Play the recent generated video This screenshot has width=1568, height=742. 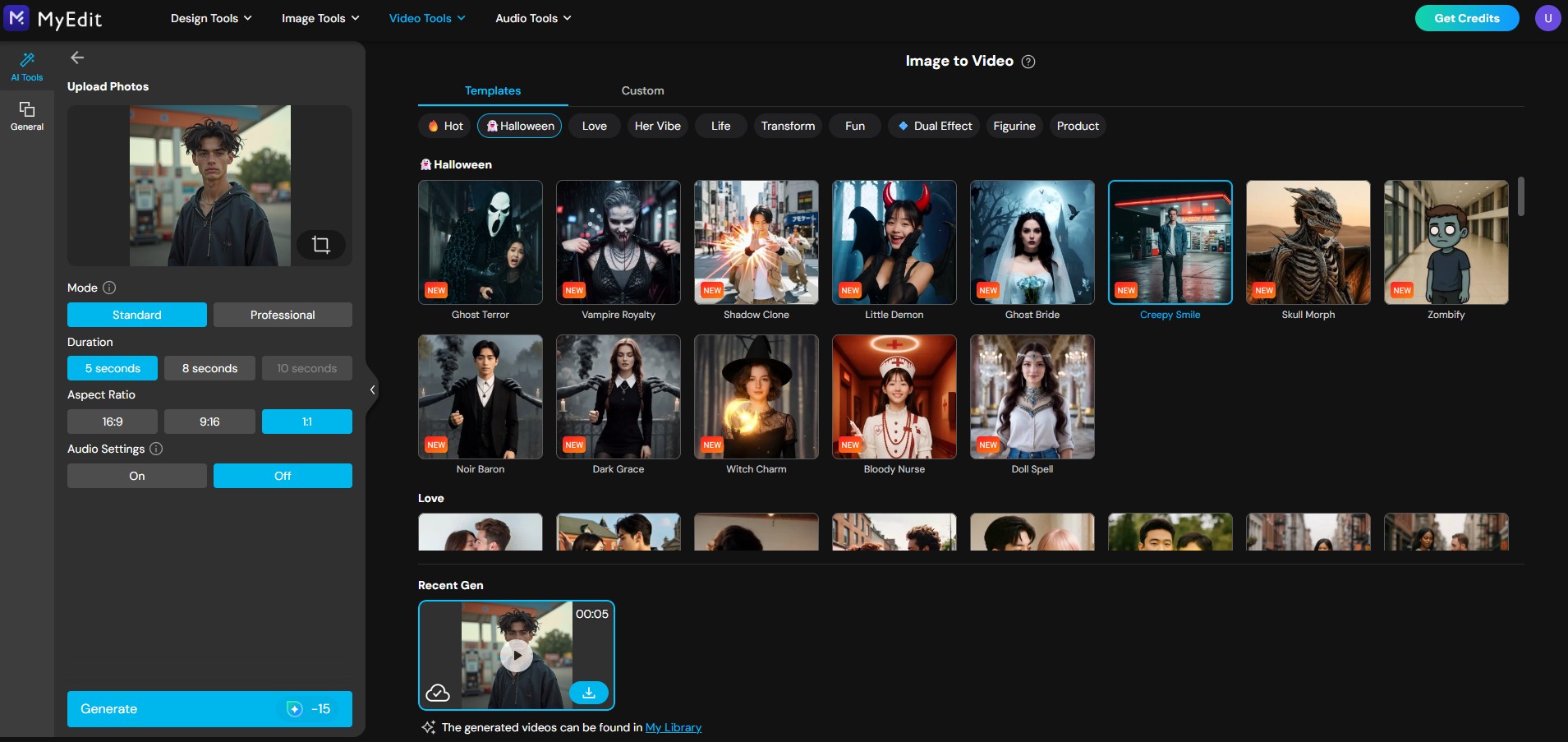517,655
